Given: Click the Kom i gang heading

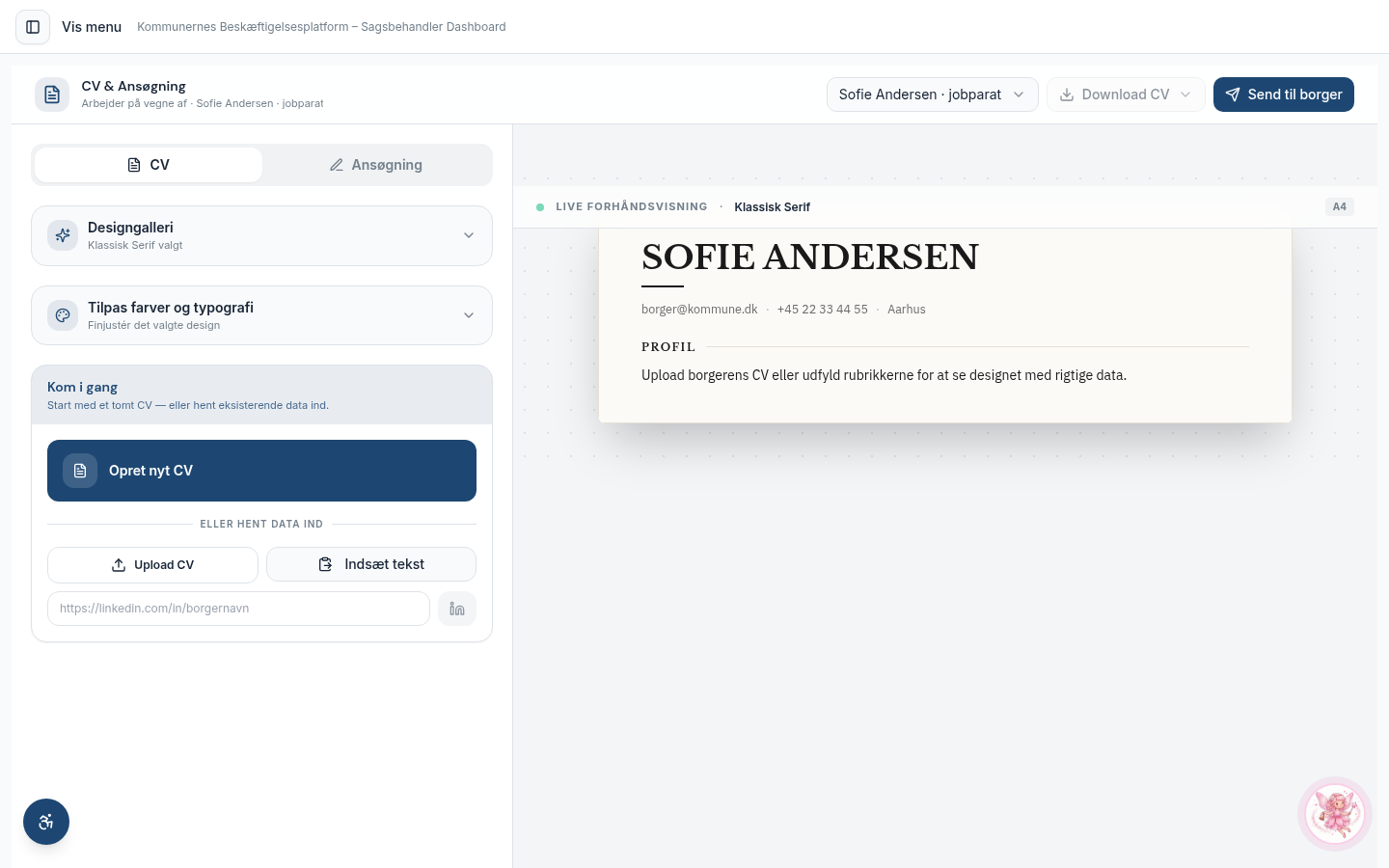Looking at the screenshot, I should tap(83, 387).
